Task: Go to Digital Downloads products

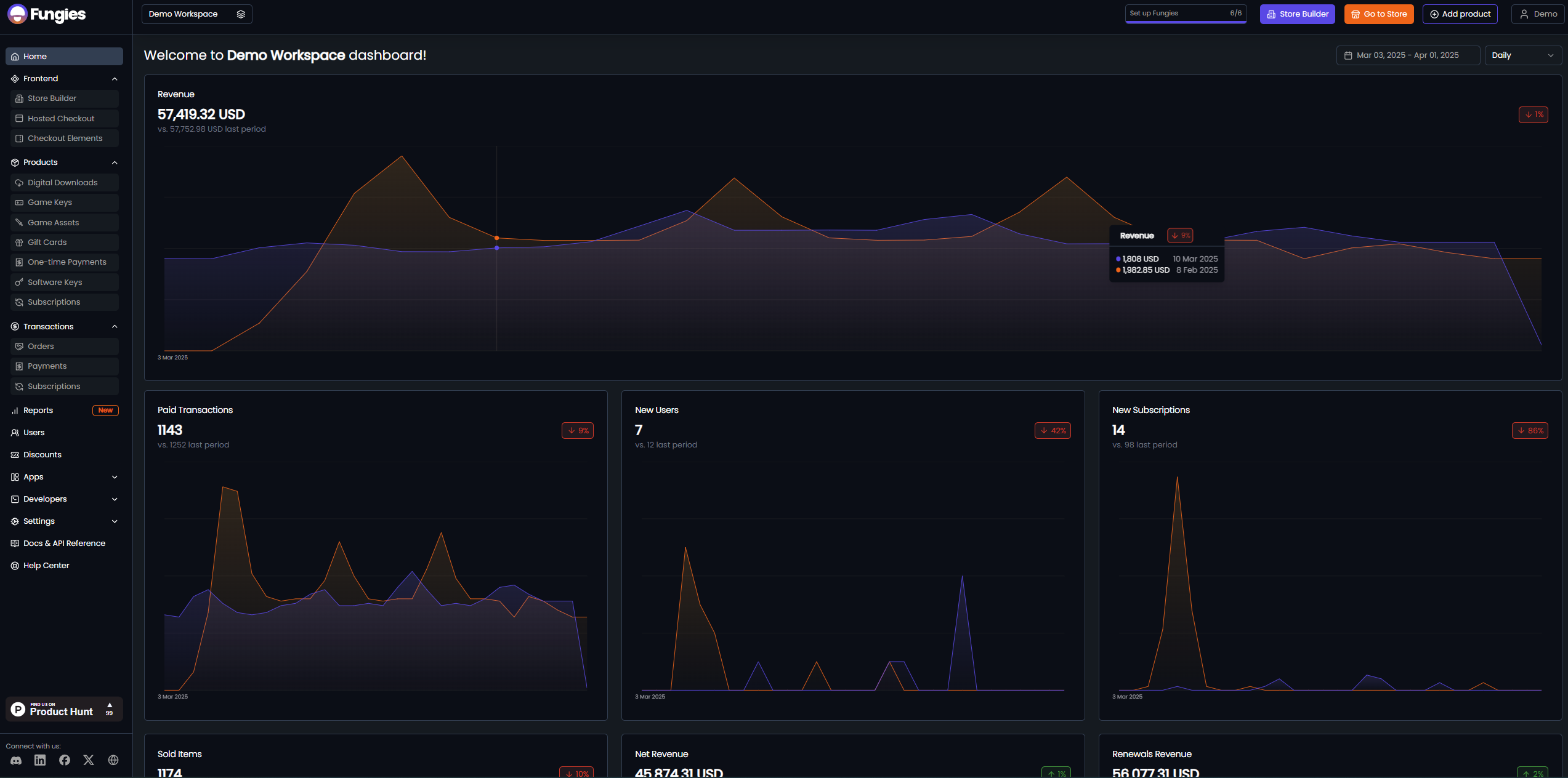Action: point(65,183)
